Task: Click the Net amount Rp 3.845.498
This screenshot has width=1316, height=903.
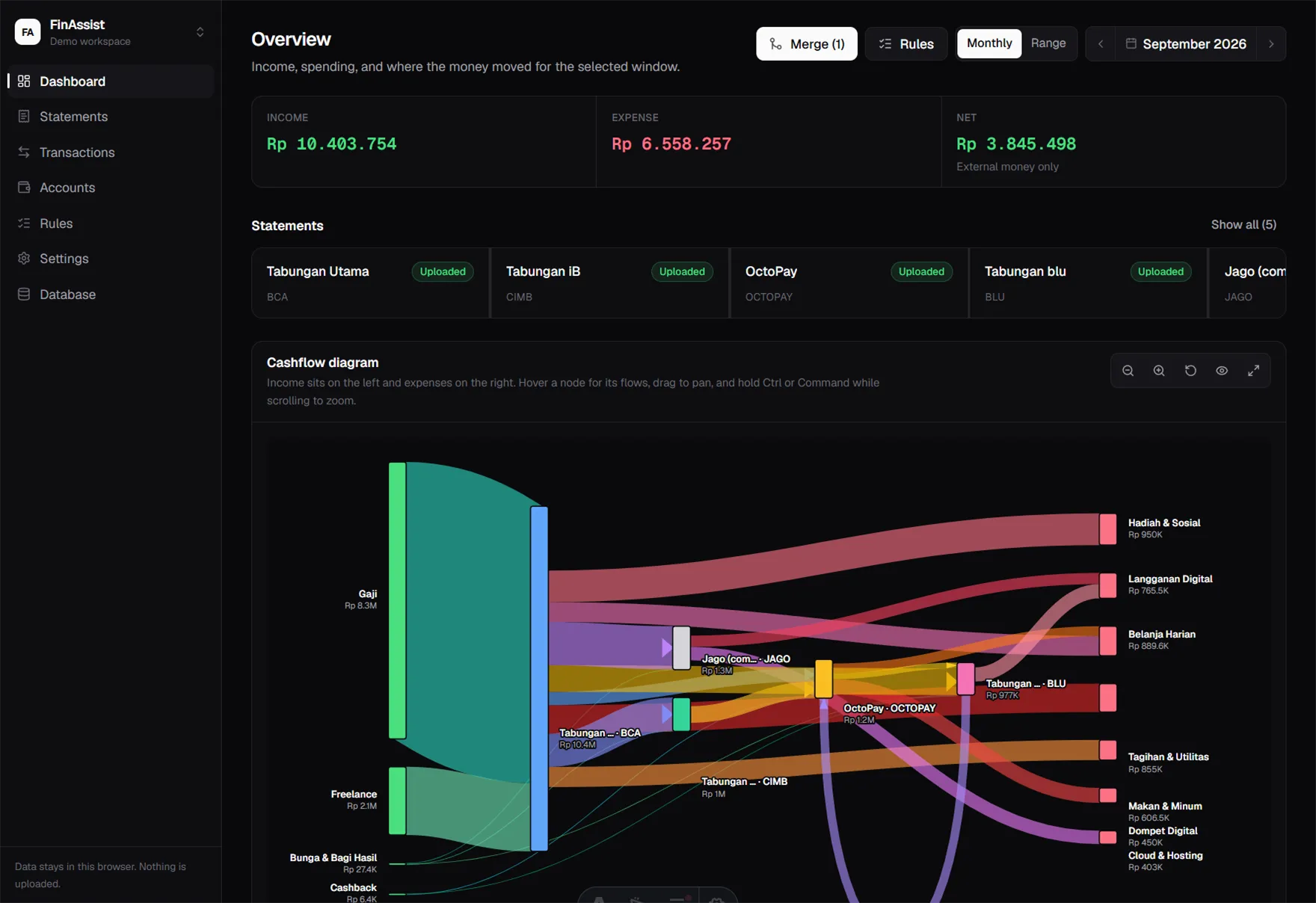Action: point(1016,144)
